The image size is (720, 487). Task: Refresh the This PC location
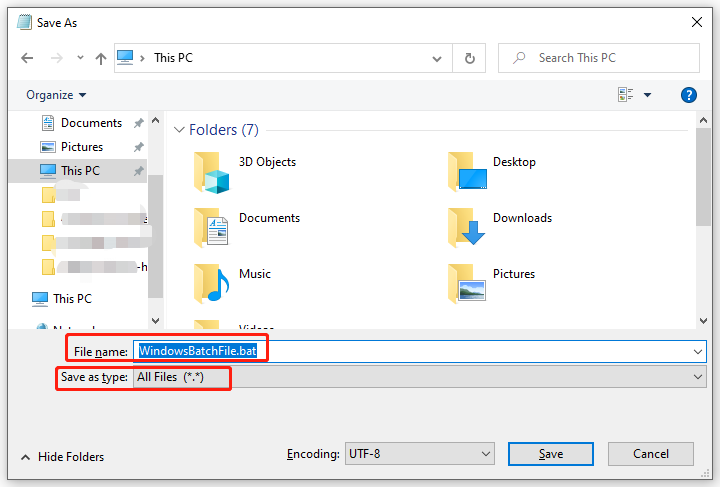tap(469, 58)
